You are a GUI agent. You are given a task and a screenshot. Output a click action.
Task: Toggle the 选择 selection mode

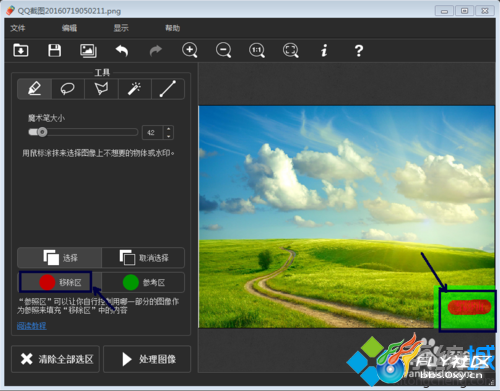60,258
